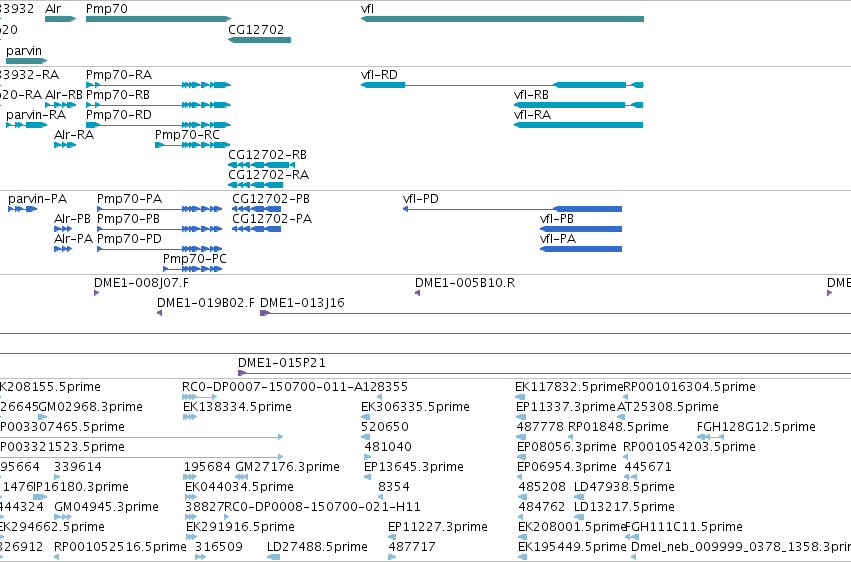Select the Pmp70 gene bar
Viewport: 851px width, 562px height.
click(158, 19)
